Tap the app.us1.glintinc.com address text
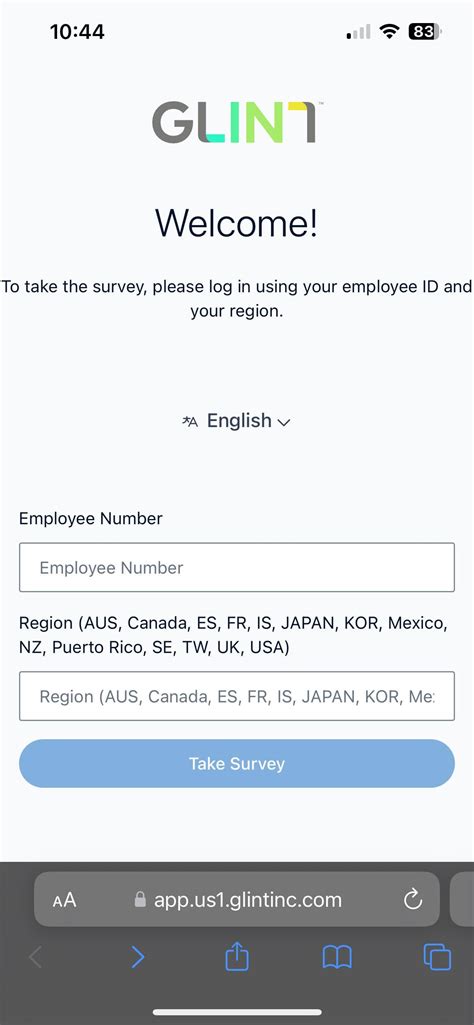 tap(248, 900)
